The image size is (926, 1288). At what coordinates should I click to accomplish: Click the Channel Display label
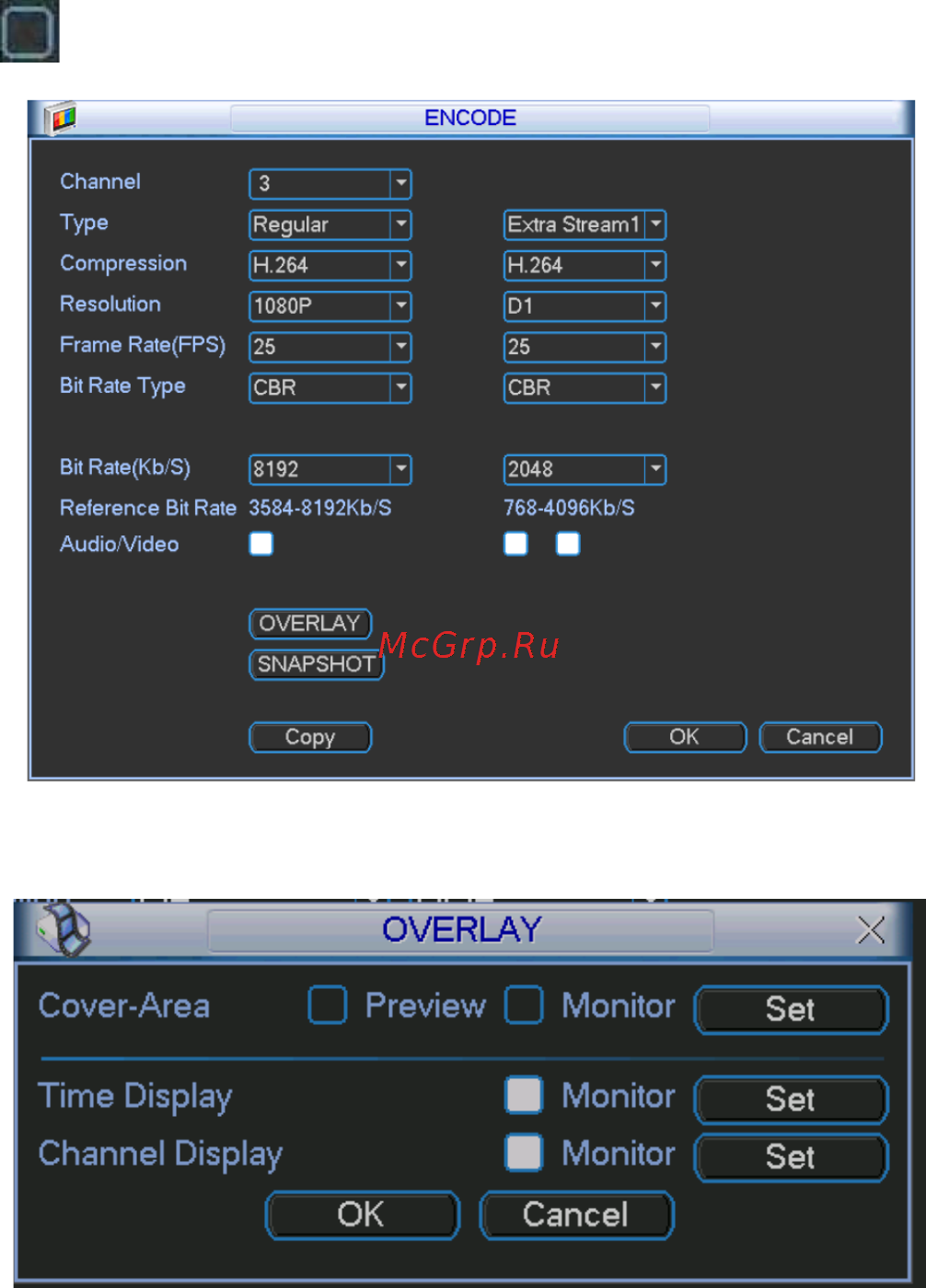160,1155
